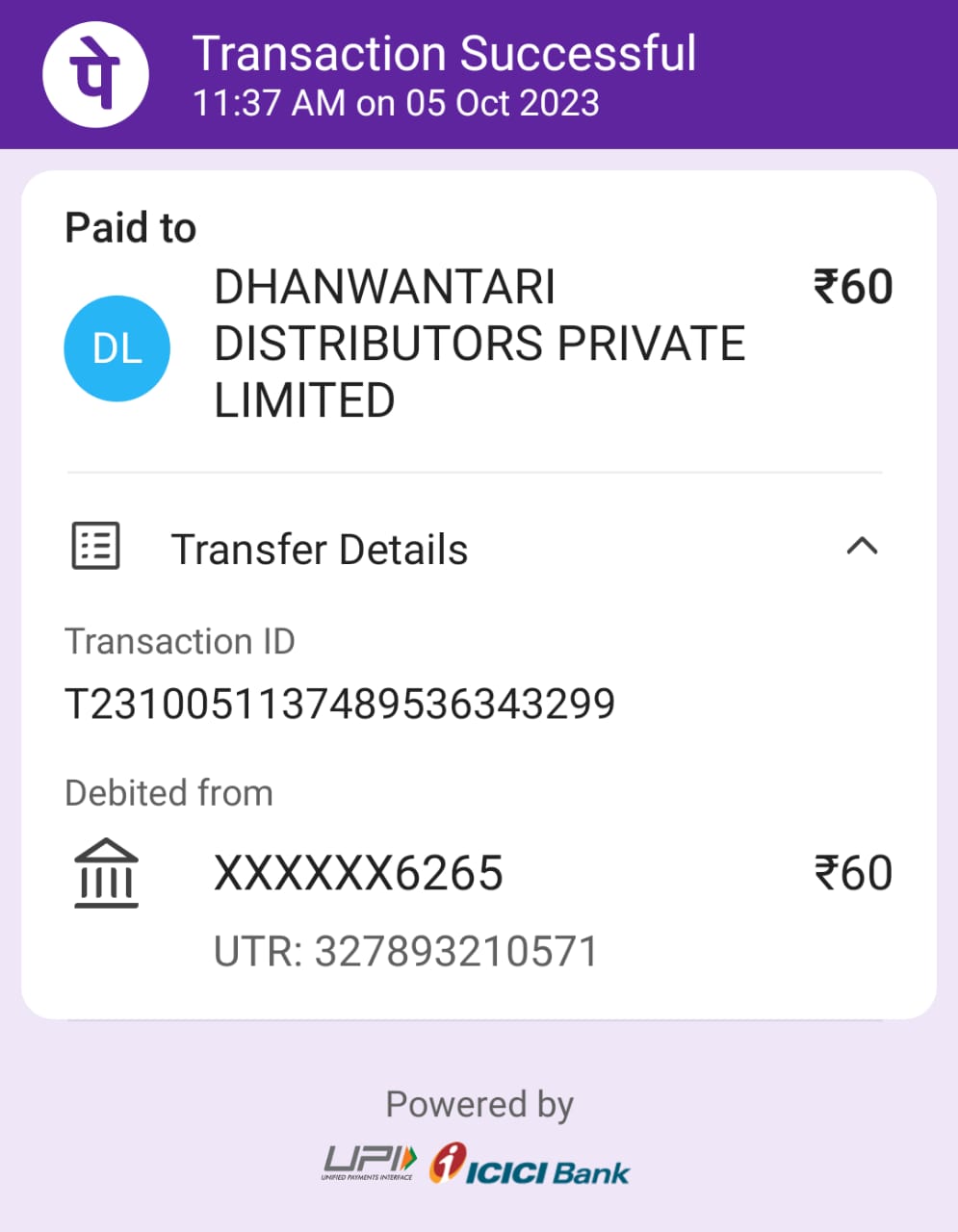Click the Transfer Details list icon
This screenshot has height=1232, width=958.
click(96, 547)
